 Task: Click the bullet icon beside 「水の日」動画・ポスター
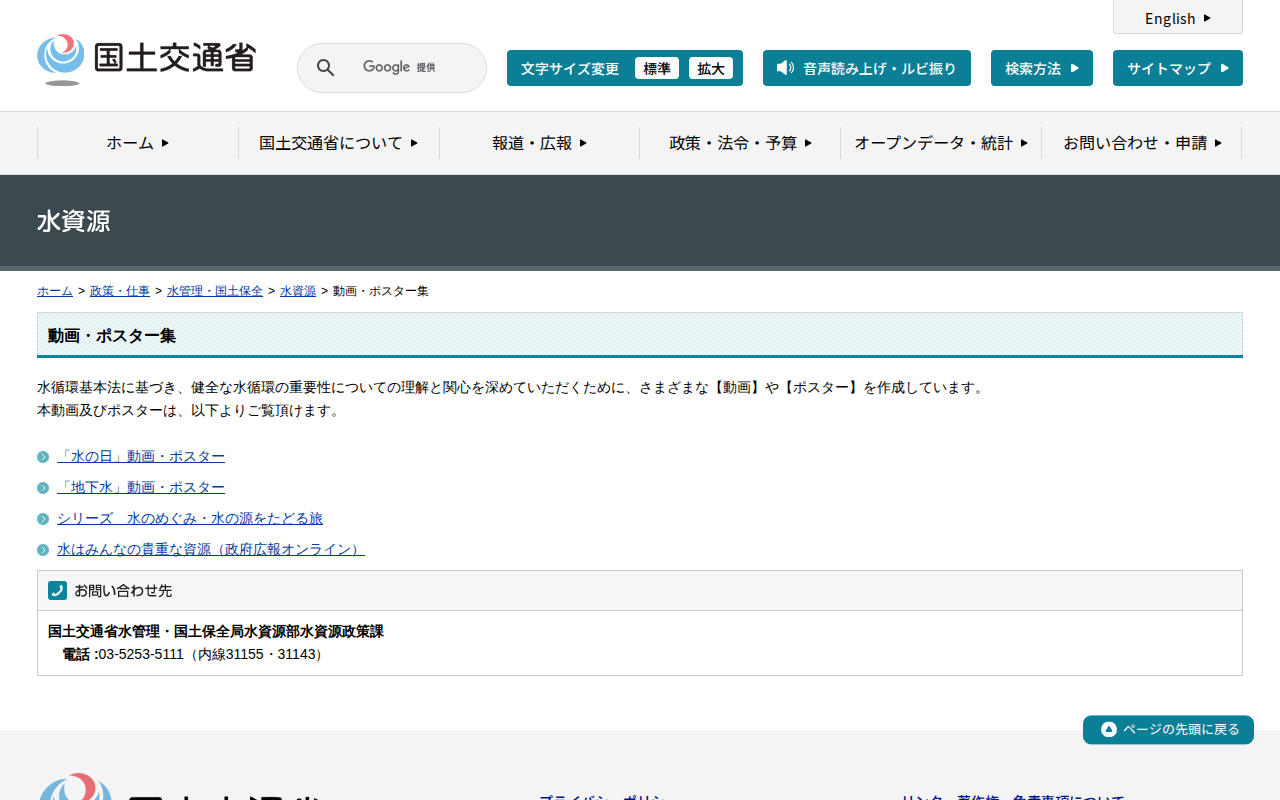tap(43, 457)
